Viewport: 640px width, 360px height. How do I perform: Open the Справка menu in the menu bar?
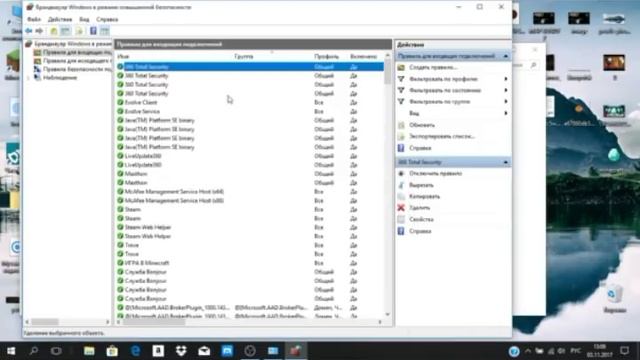(107, 19)
